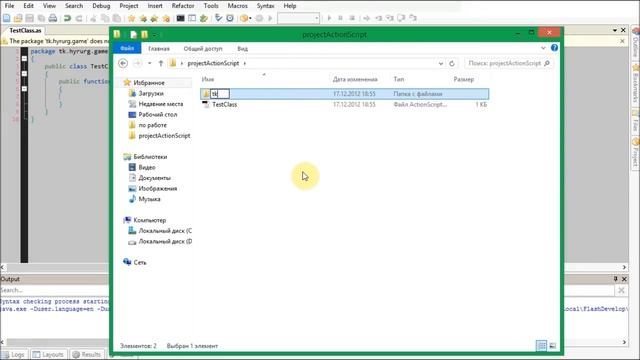This screenshot has width=640, height=360.
Task: Click the Cut scissors icon in FlashDevelop toolbar
Action: point(93,18)
